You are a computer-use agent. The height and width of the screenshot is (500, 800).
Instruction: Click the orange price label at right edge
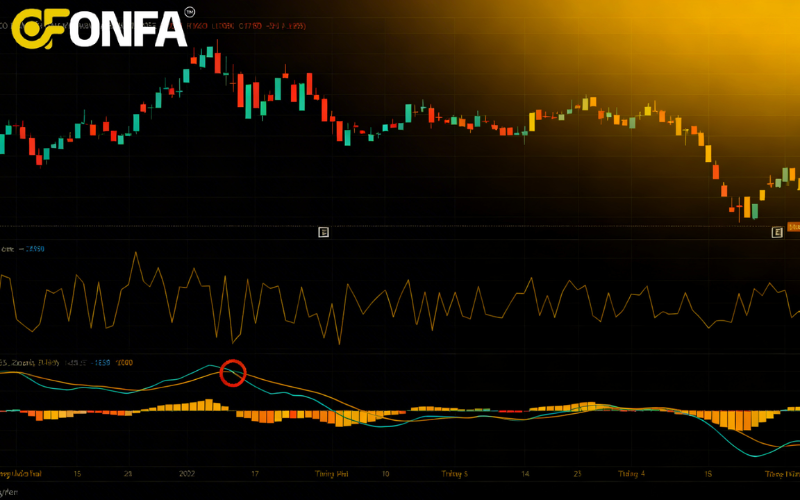(793, 227)
